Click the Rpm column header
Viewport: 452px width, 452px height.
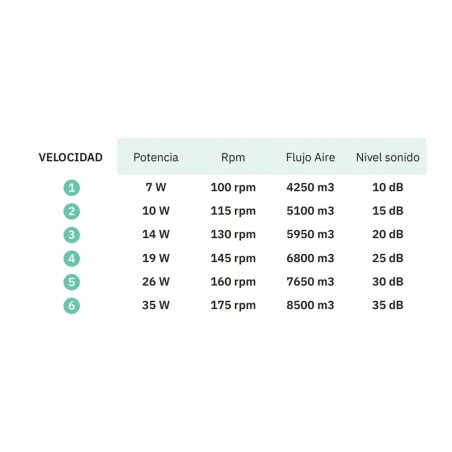(x=233, y=157)
